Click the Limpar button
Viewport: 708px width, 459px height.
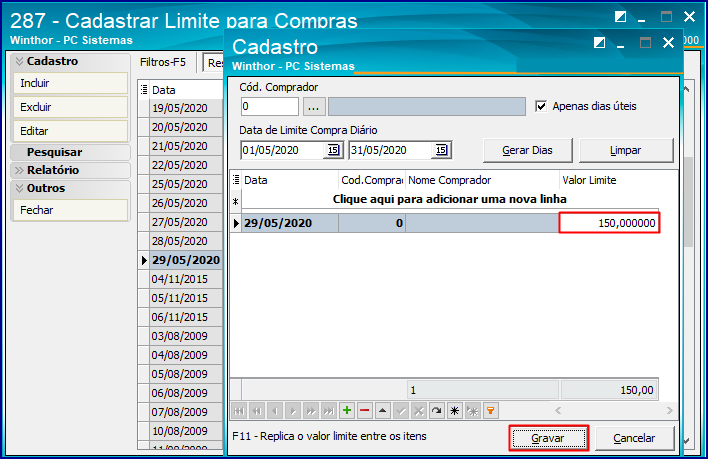coord(625,150)
